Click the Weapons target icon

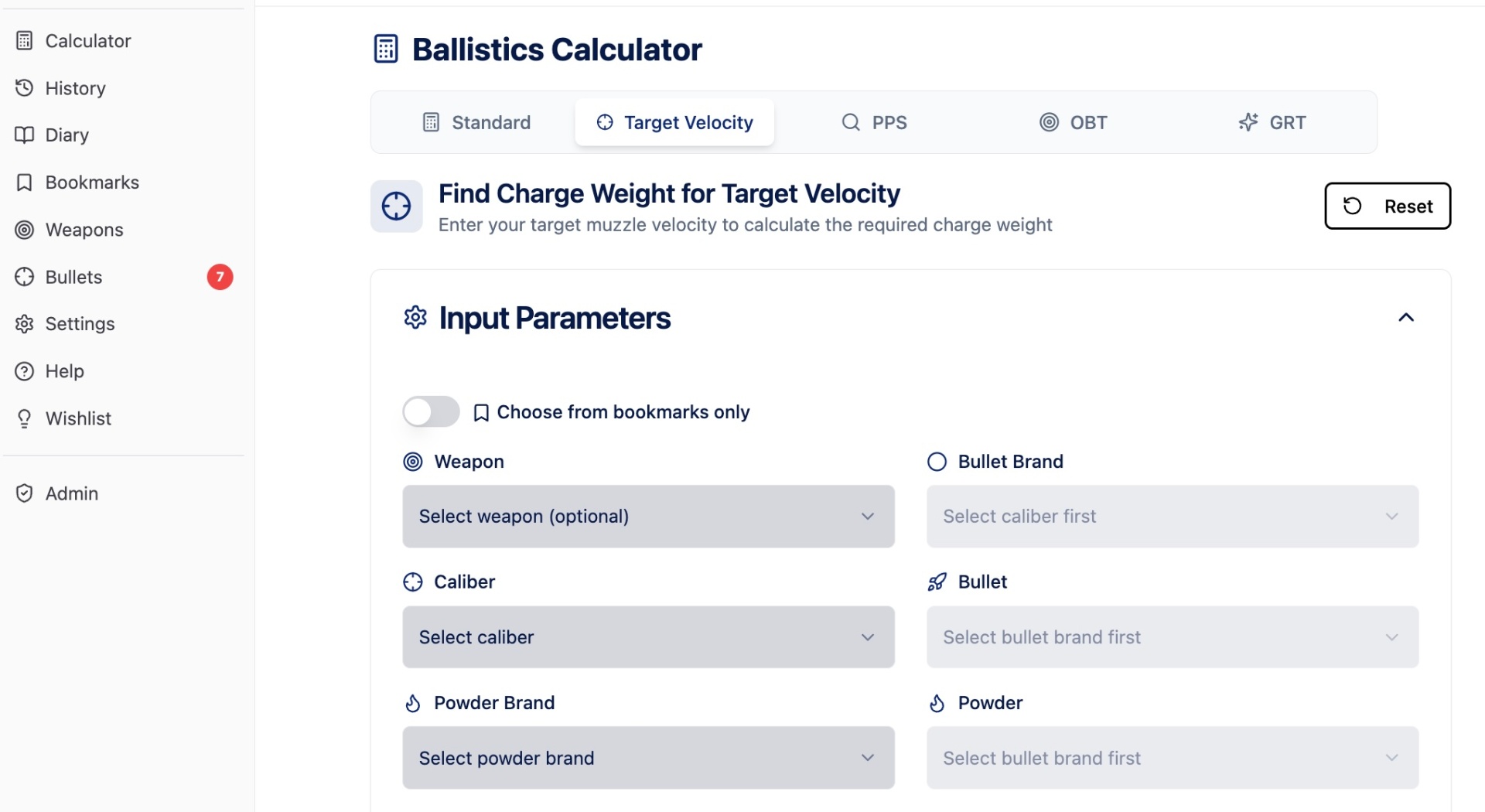(x=25, y=230)
